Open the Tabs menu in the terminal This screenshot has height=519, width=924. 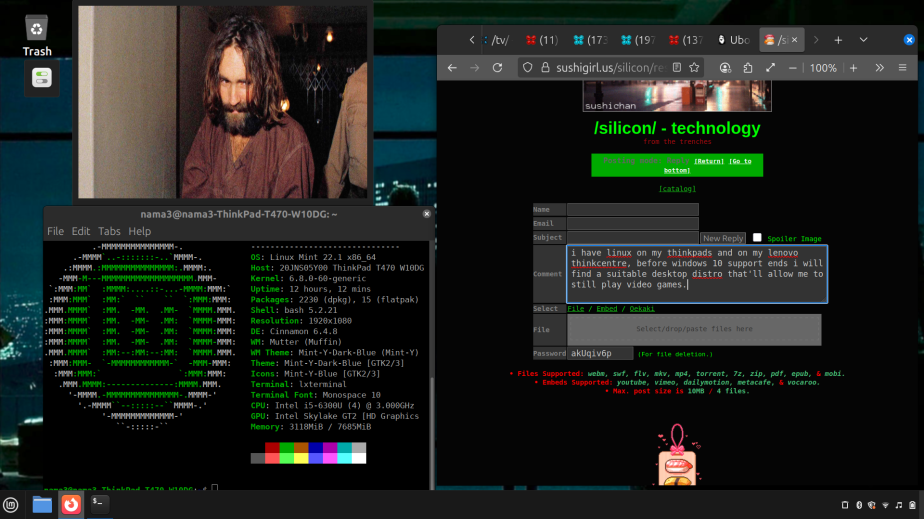109,231
